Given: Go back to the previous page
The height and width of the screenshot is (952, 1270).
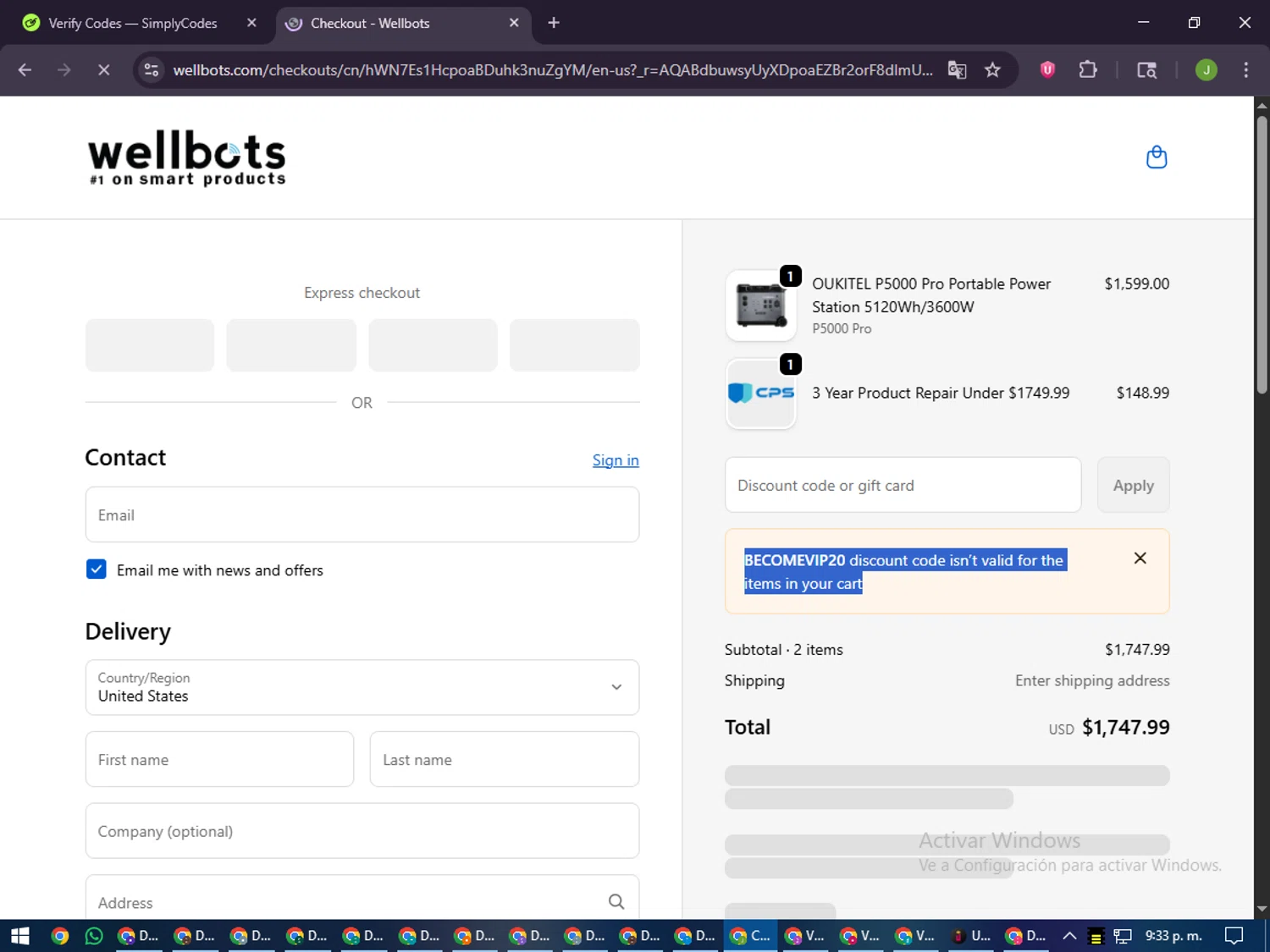Looking at the screenshot, I should pyautogui.click(x=25, y=70).
